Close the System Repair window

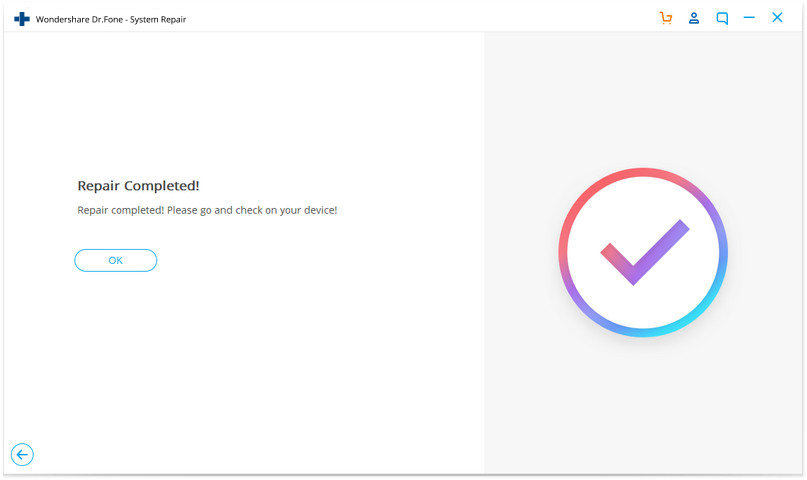pos(777,18)
